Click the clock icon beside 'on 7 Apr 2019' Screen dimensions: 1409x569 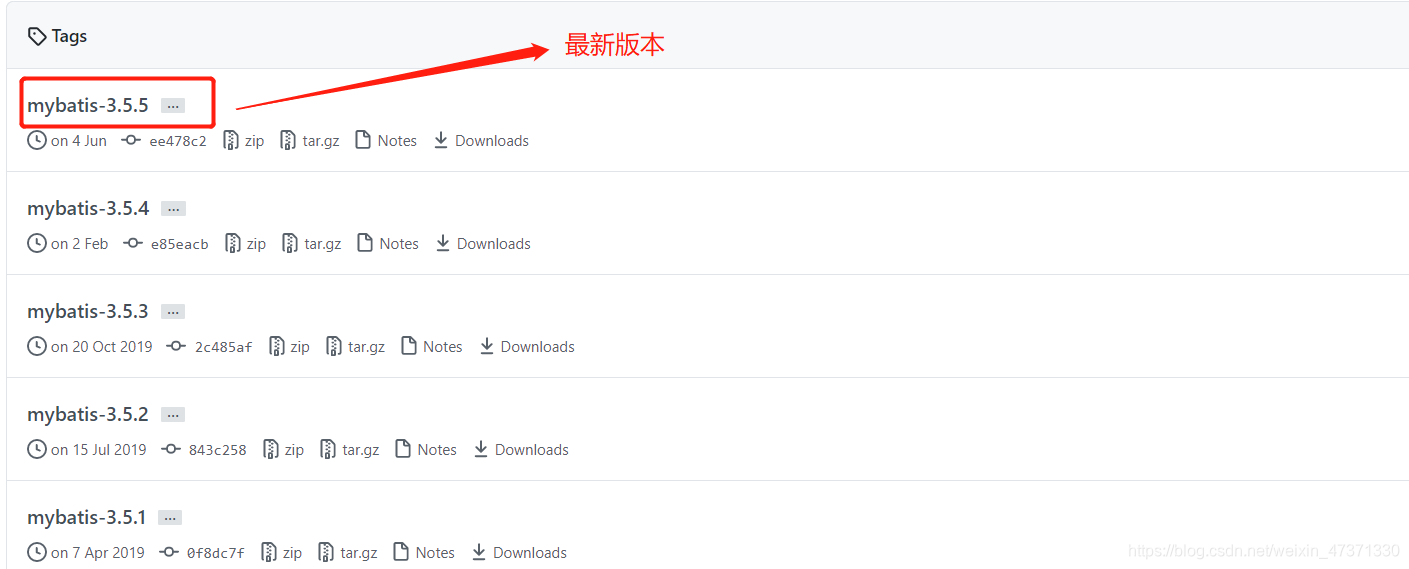(x=37, y=553)
